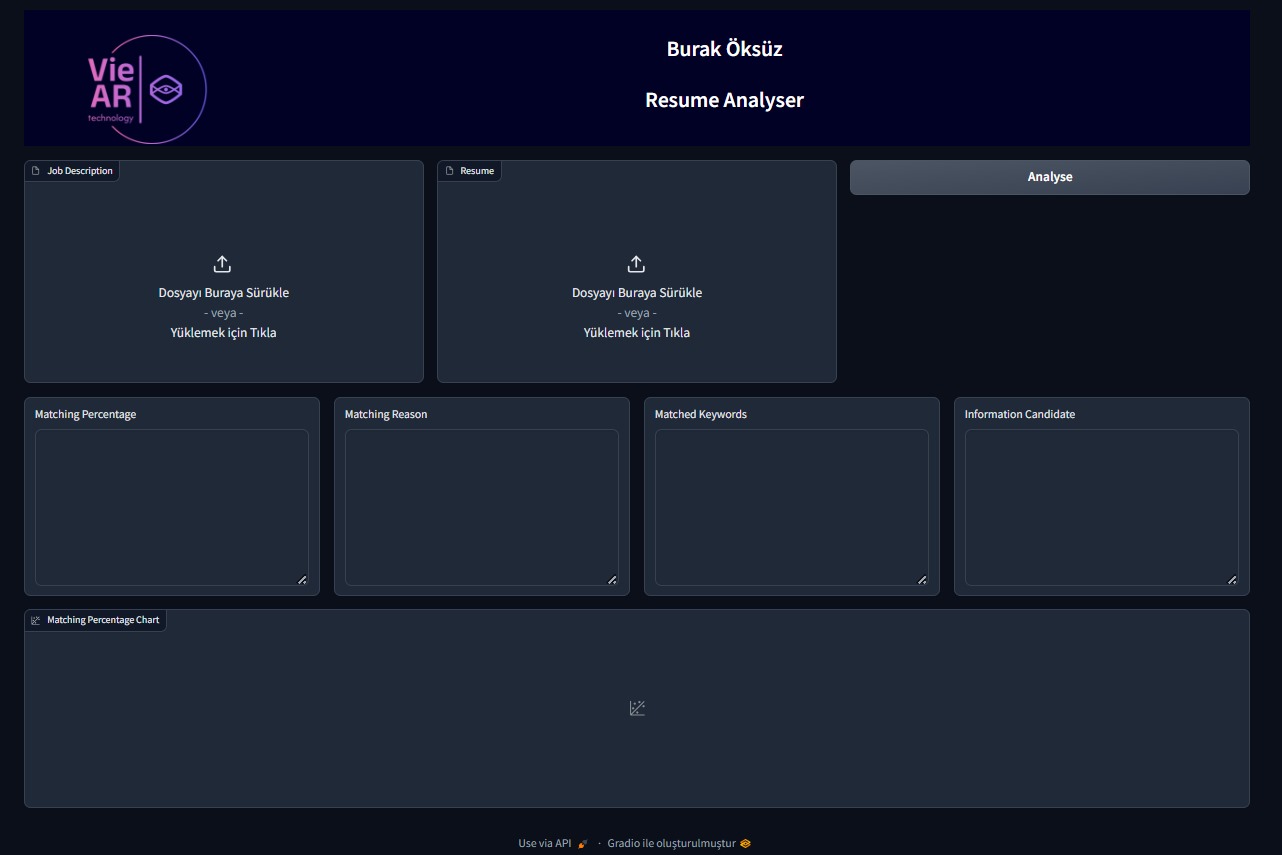Screen dimensions: 1282x855
Task: Click file icon beside Resume label
Action: pos(449,171)
